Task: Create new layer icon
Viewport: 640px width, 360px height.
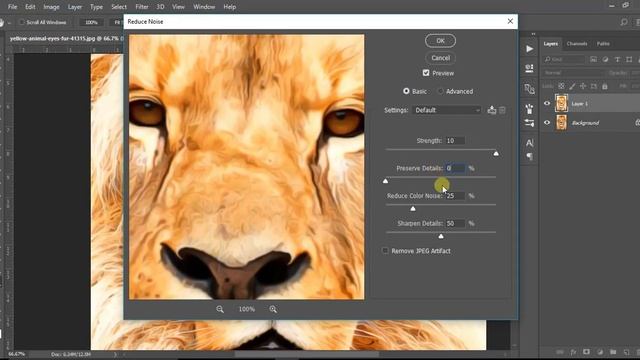Action: [x=627, y=352]
